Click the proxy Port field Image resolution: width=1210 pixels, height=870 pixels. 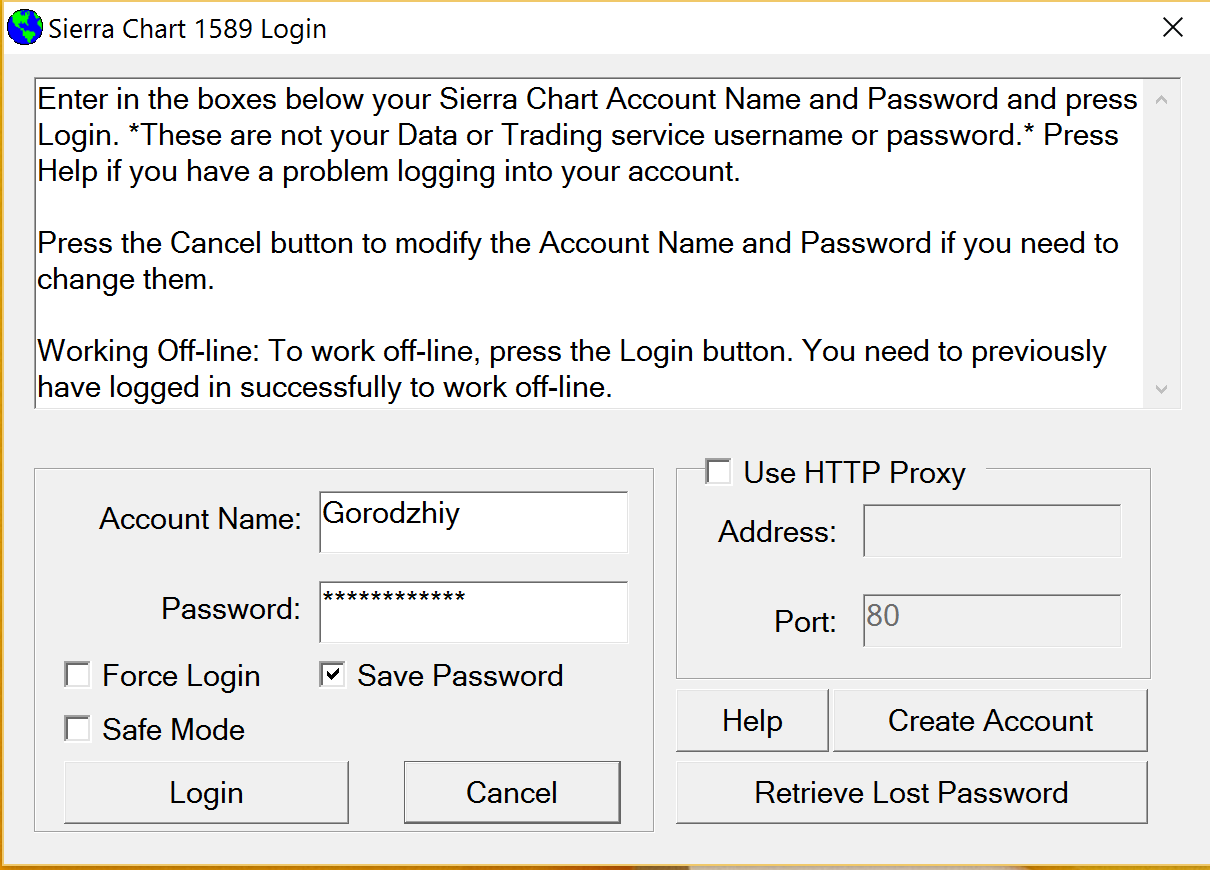(x=992, y=621)
